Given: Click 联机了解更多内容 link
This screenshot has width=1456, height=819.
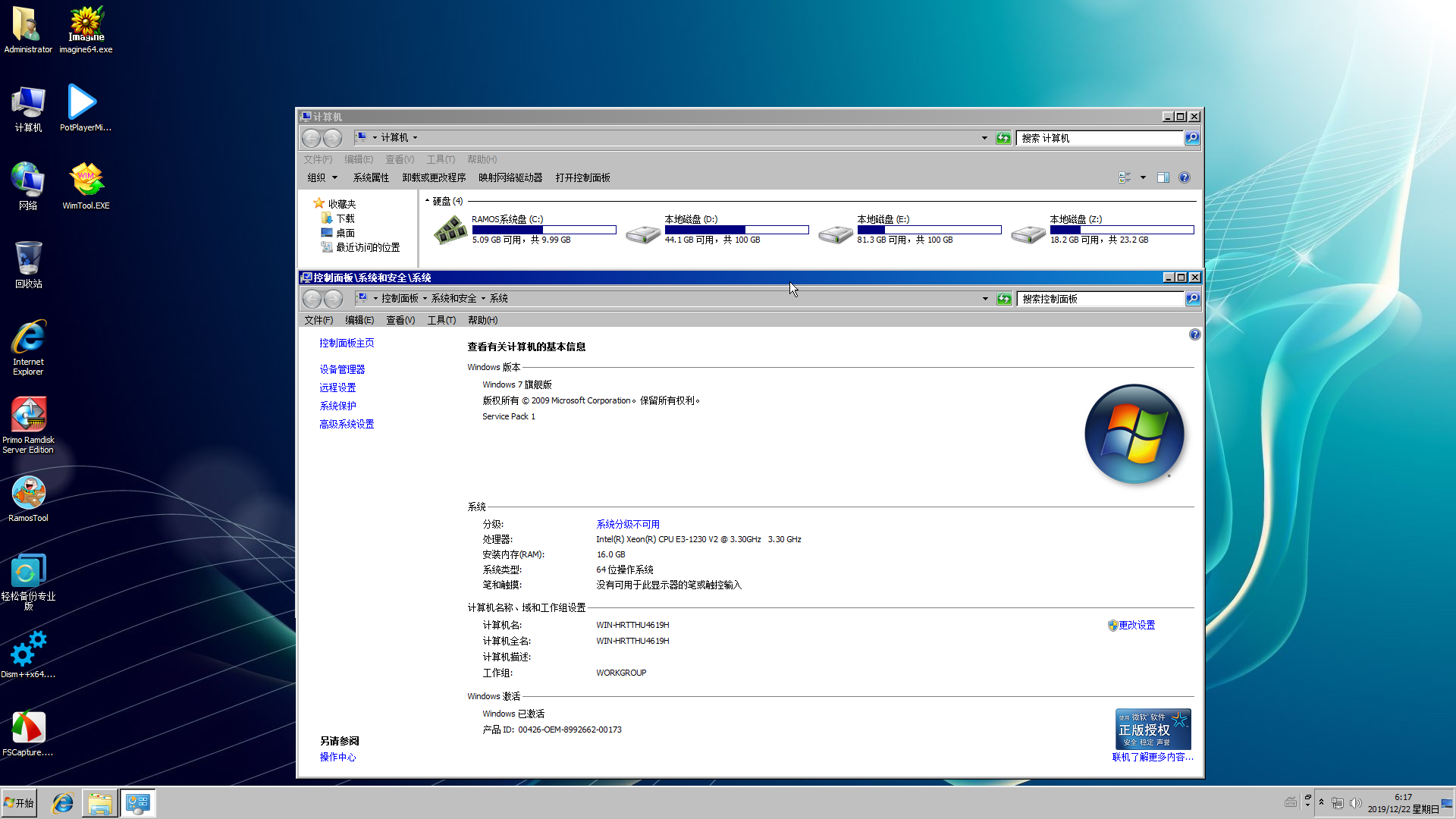Looking at the screenshot, I should coord(1153,757).
